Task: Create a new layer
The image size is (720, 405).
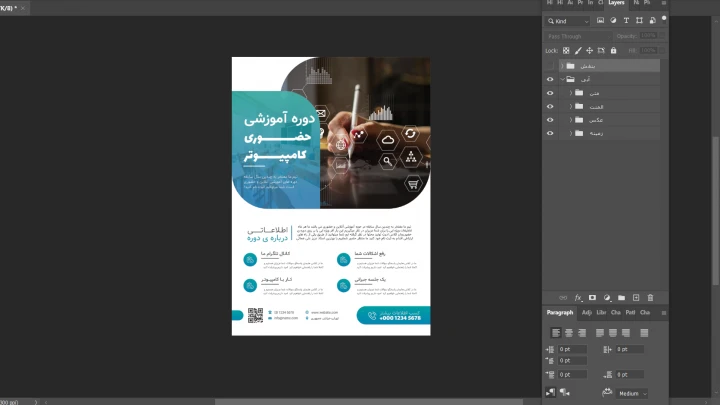Action: tap(636, 297)
